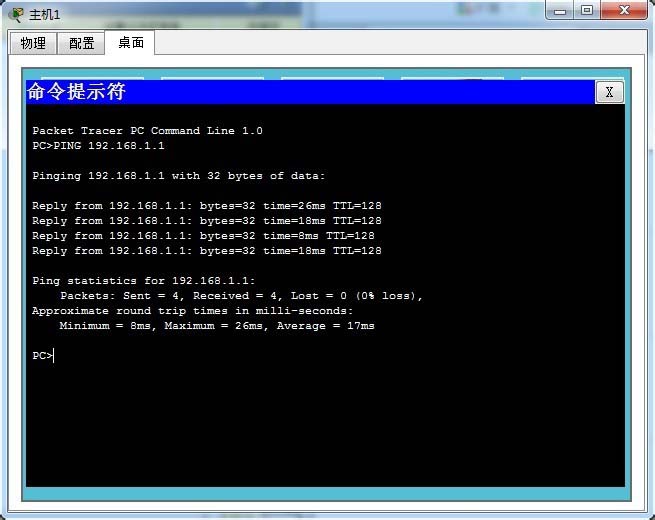Click the 主机1 window icon
Image resolution: width=655 pixels, height=520 pixels.
(16, 15)
